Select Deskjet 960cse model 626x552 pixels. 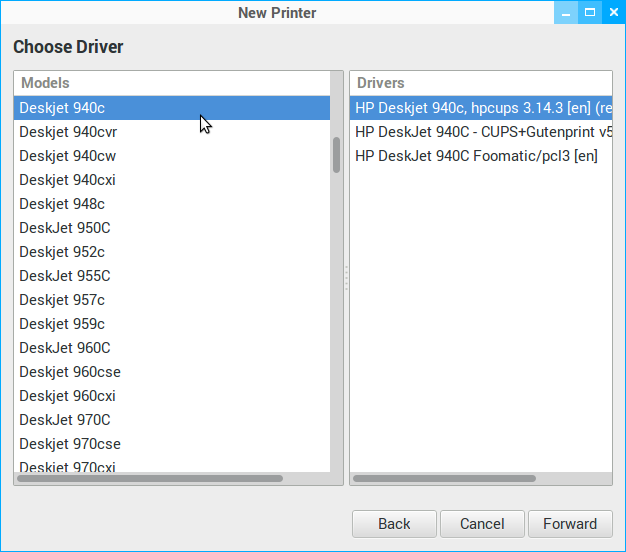coord(70,372)
